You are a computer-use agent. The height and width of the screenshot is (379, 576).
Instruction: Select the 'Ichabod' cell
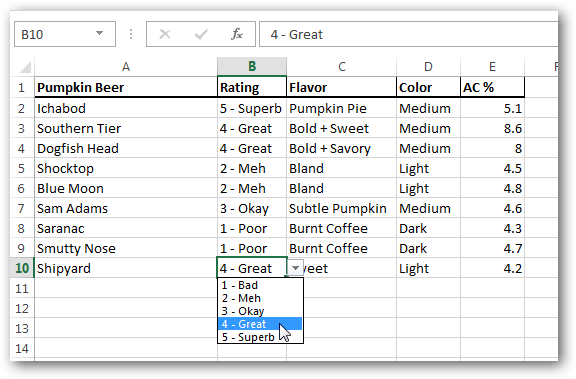pos(126,108)
